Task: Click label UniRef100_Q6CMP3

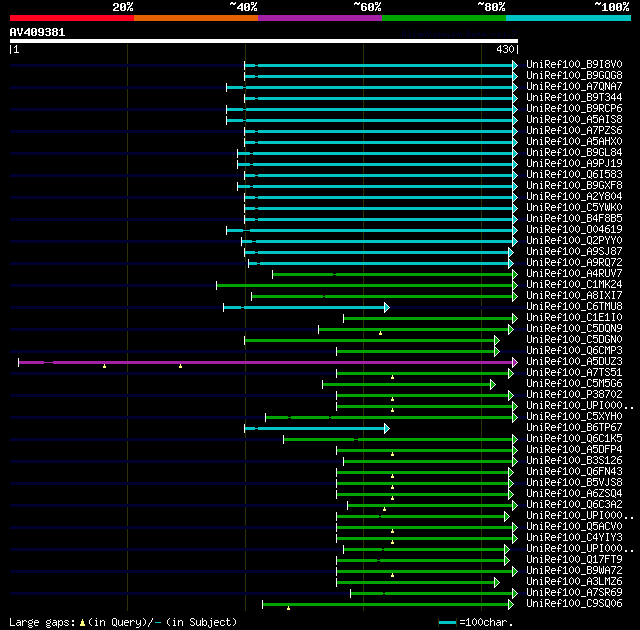Action: (x=574, y=351)
